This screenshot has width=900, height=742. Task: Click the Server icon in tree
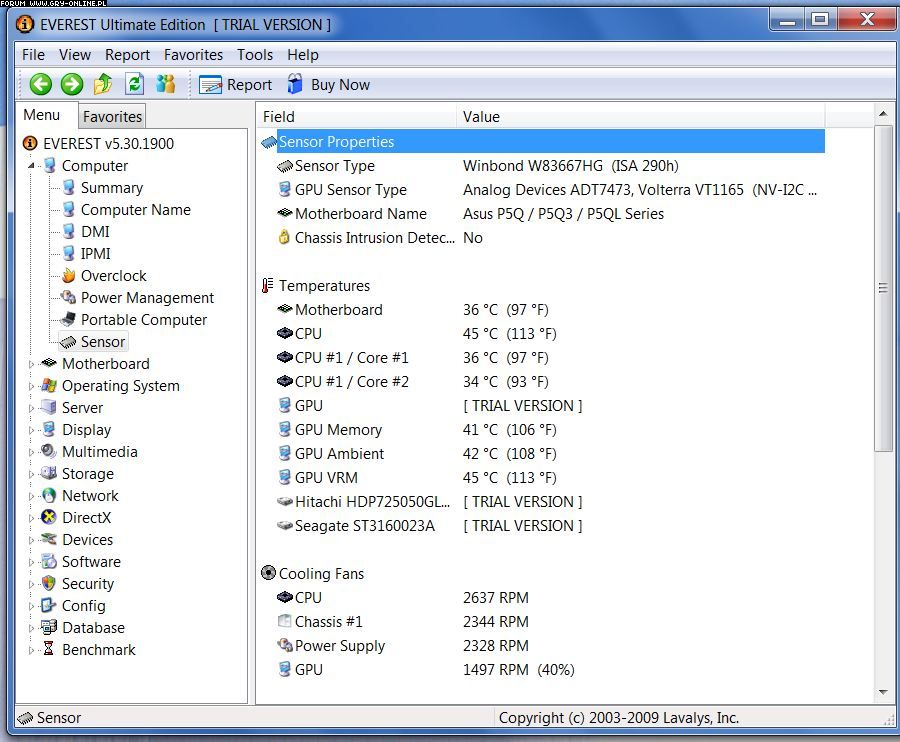[49, 407]
